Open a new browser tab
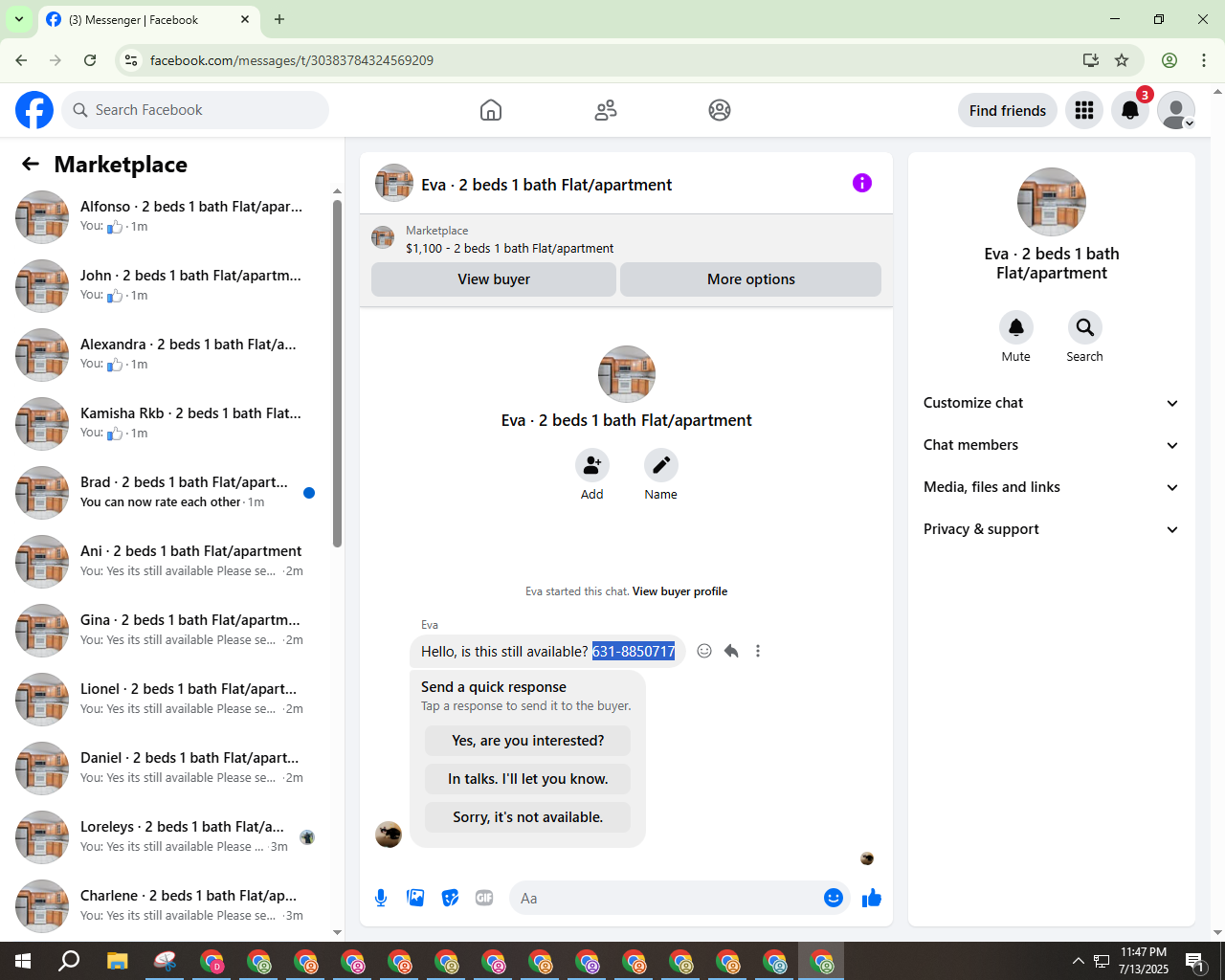This screenshot has height=980, width=1225. pos(279,19)
